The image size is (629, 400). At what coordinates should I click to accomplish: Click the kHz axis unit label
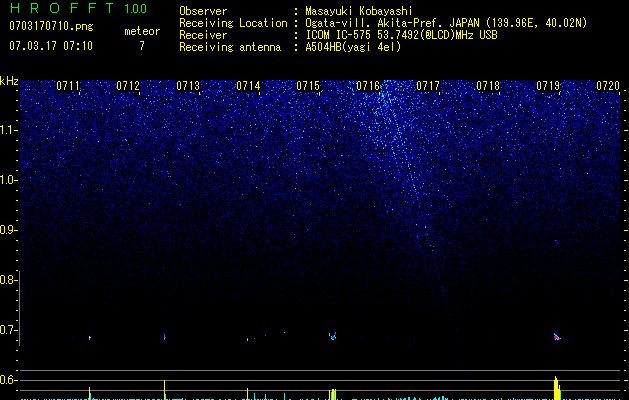pos(9,81)
